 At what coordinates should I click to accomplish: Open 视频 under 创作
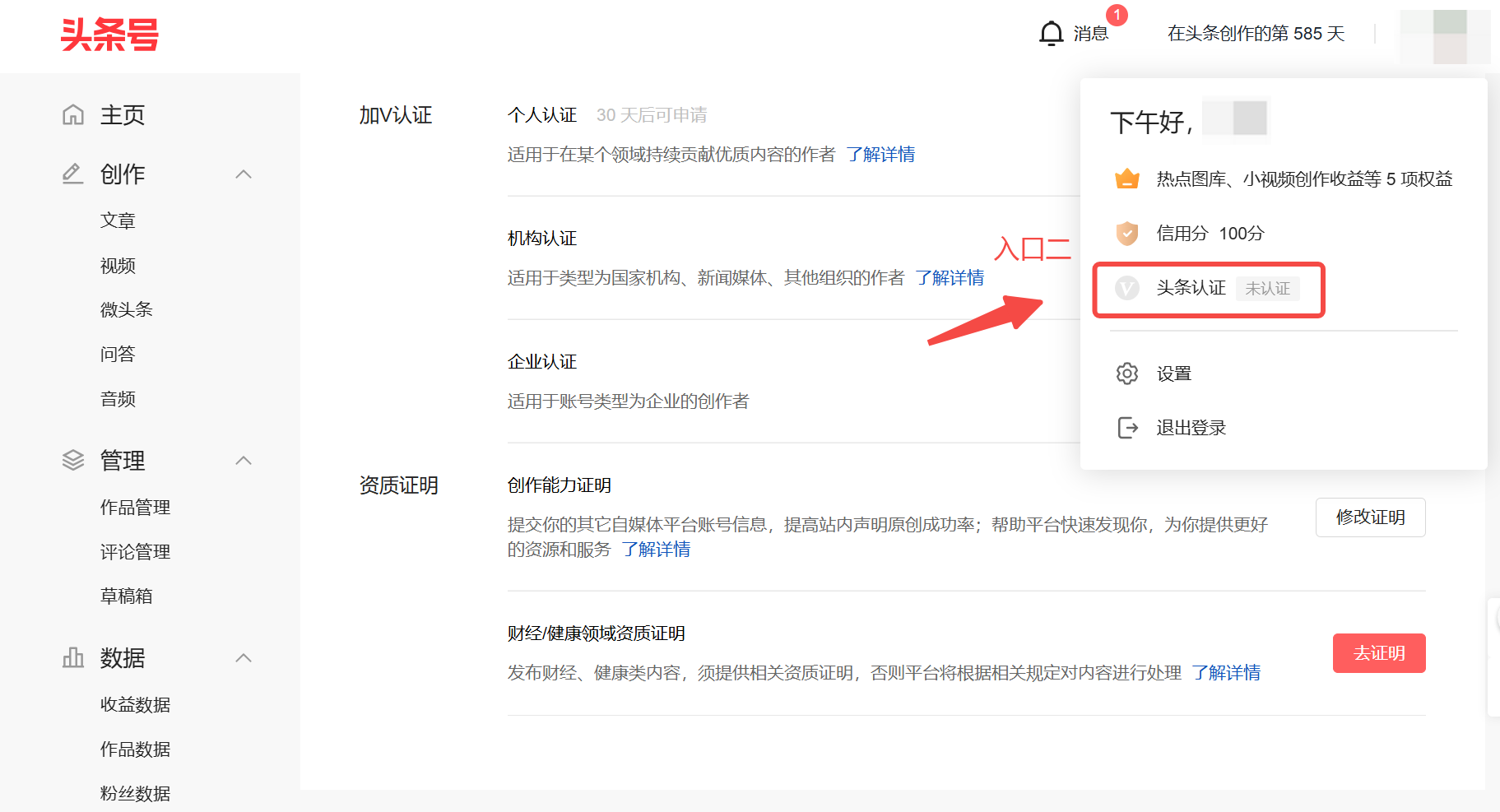click(x=118, y=266)
